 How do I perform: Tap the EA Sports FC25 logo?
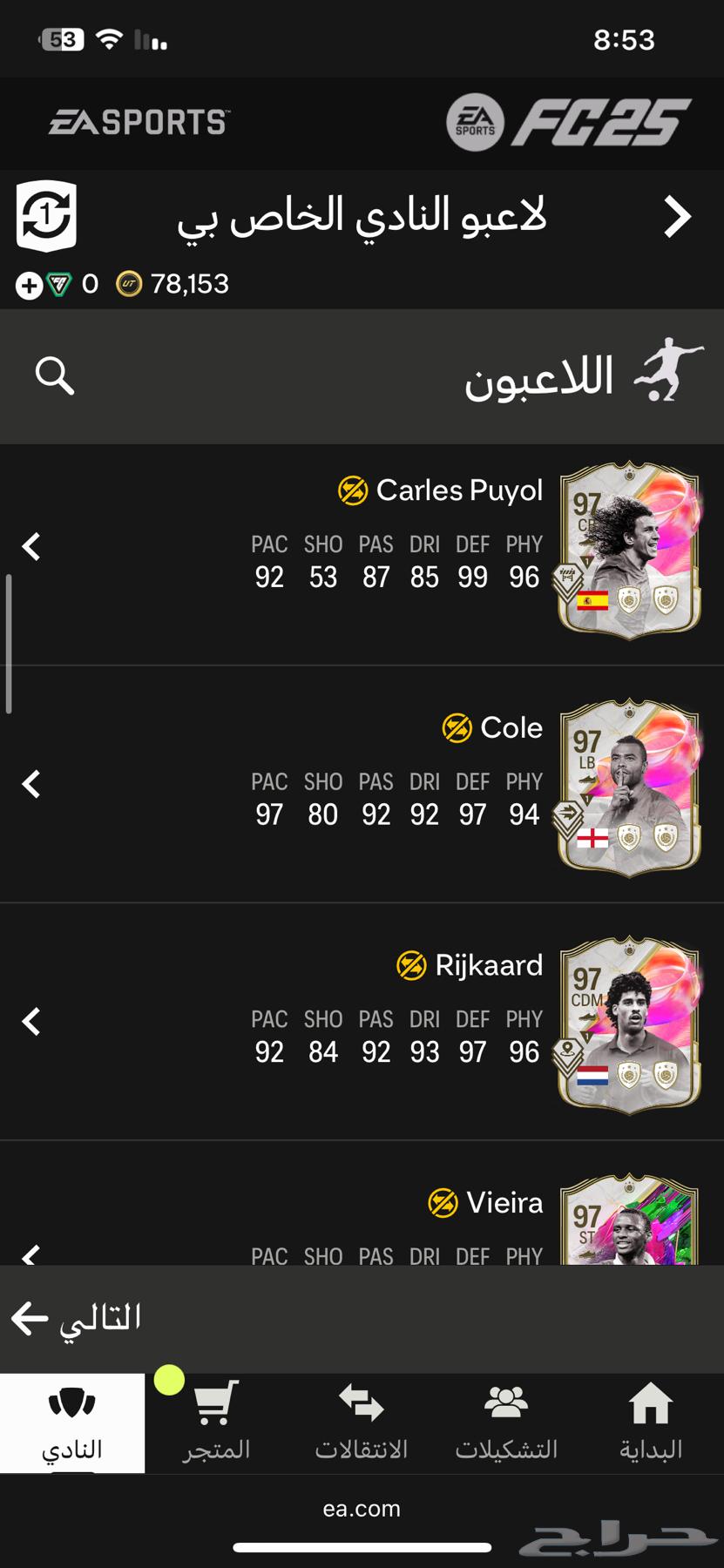click(568, 122)
